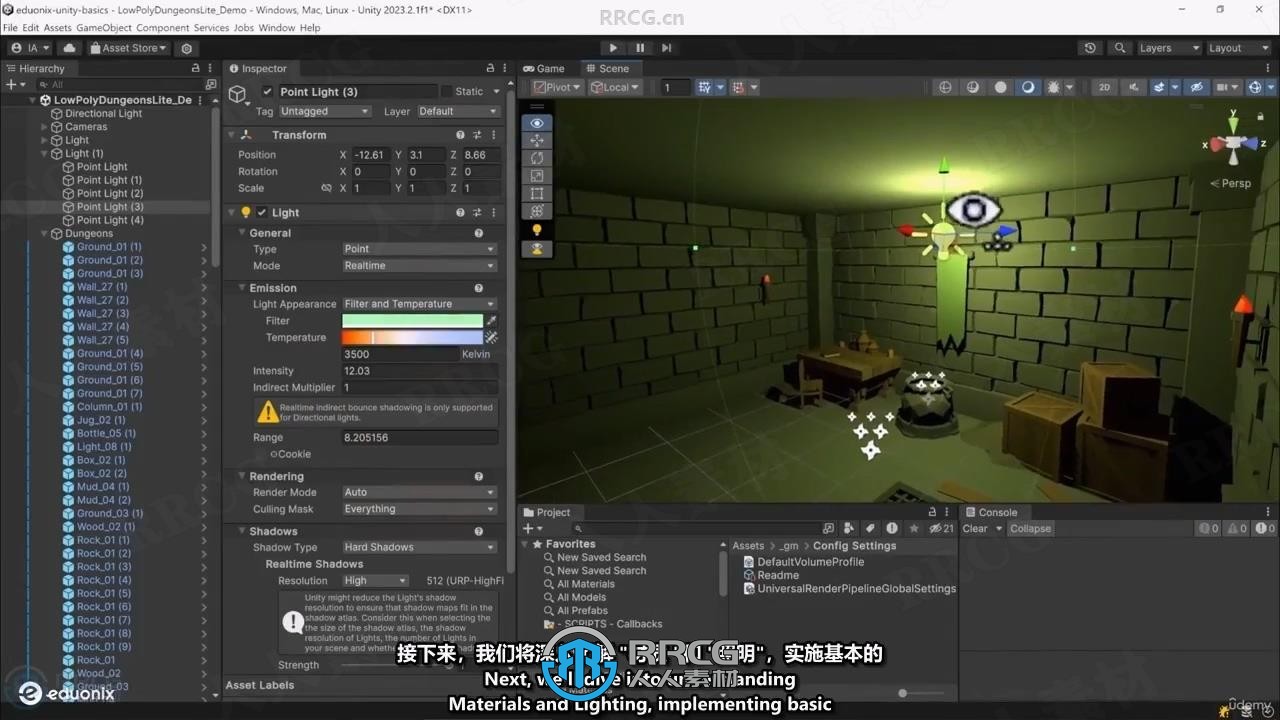This screenshot has height=720, width=1280.
Task: Toggle 2D view mode in Scene
Action: (1105, 87)
